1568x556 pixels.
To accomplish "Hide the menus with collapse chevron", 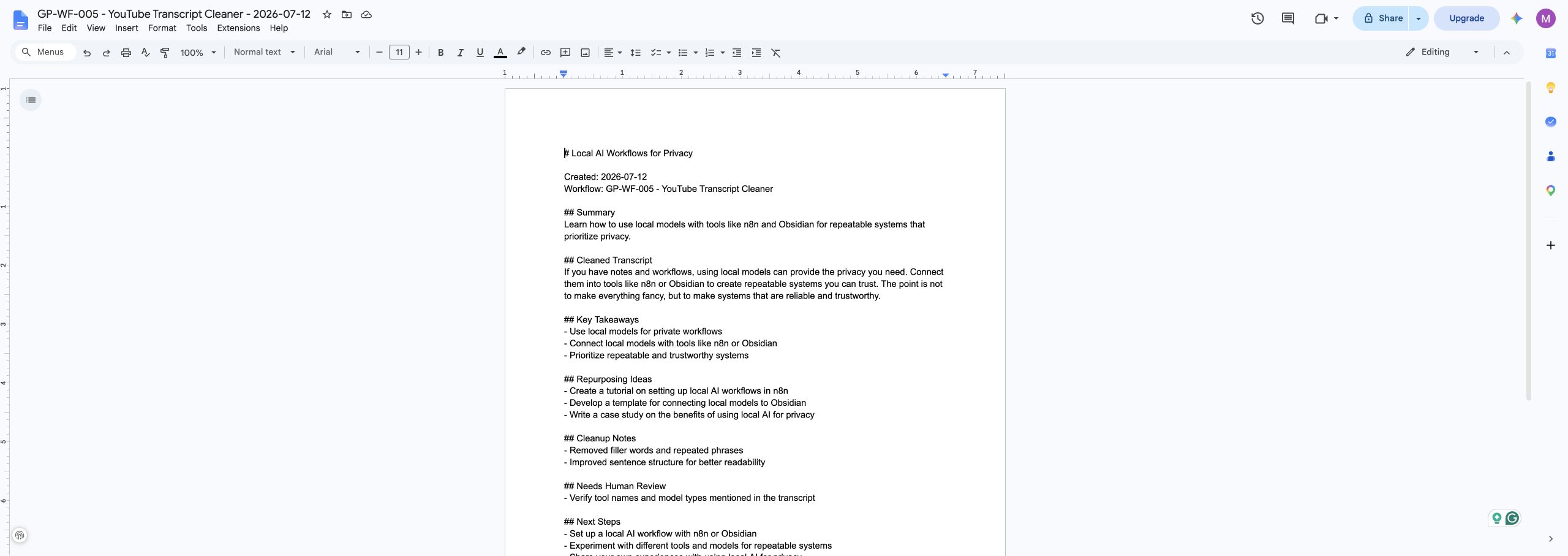I will coord(1507,53).
